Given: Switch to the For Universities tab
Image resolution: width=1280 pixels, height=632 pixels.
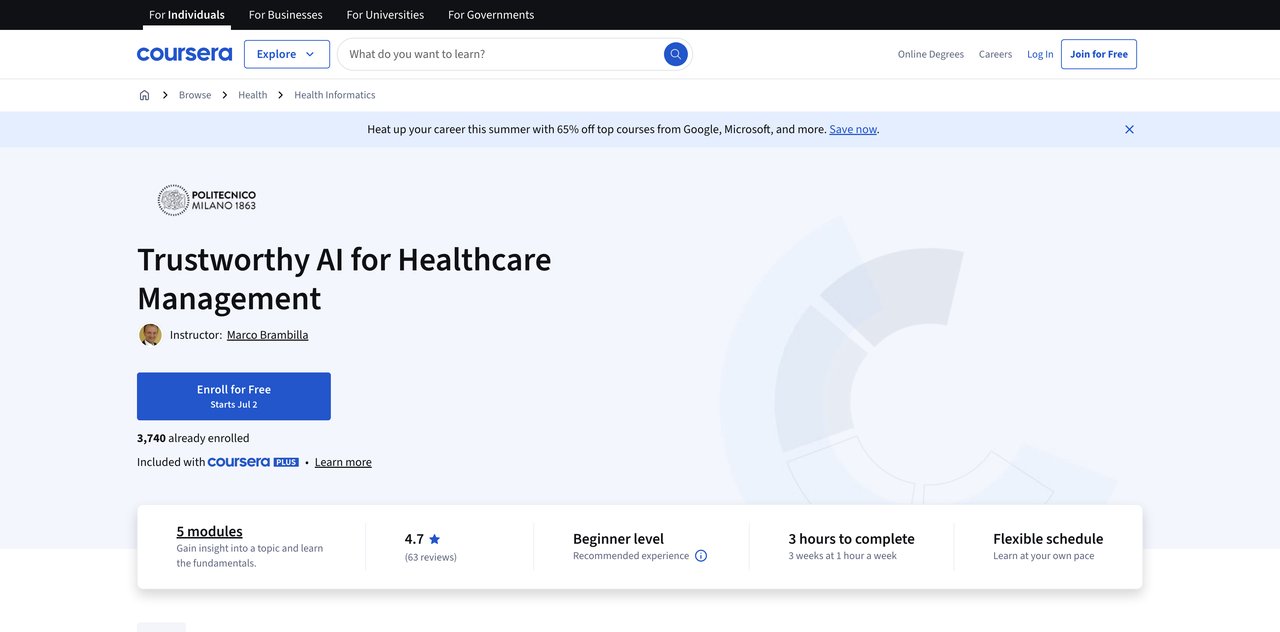Looking at the screenshot, I should click(385, 15).
